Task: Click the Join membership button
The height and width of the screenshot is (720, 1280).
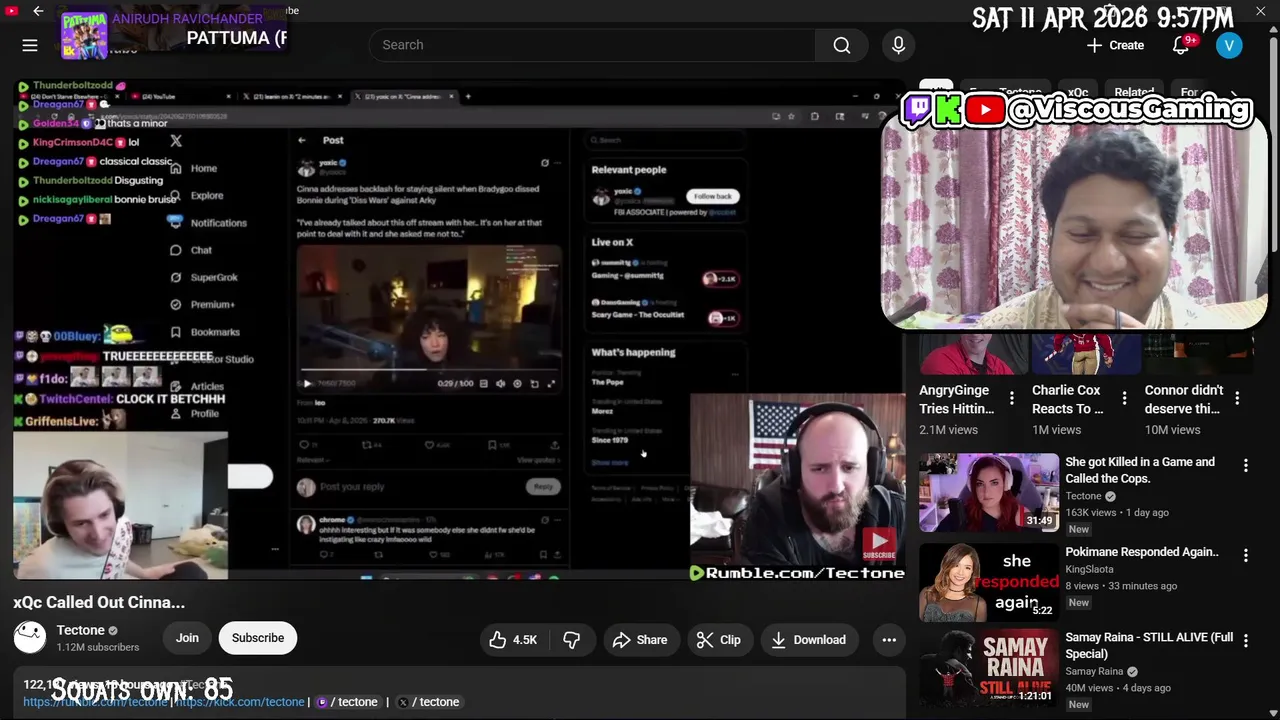Action: 187,638
